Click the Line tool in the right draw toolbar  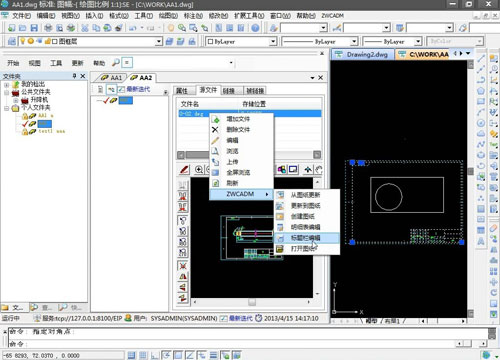pos(481,59)
